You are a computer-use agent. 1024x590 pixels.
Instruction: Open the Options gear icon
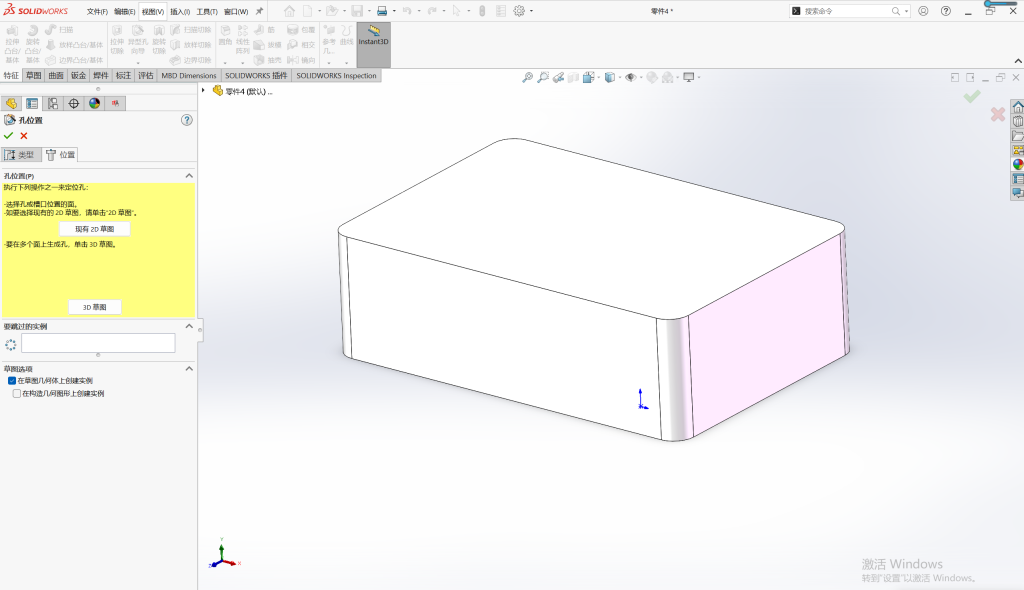click(x=519, y=11)
